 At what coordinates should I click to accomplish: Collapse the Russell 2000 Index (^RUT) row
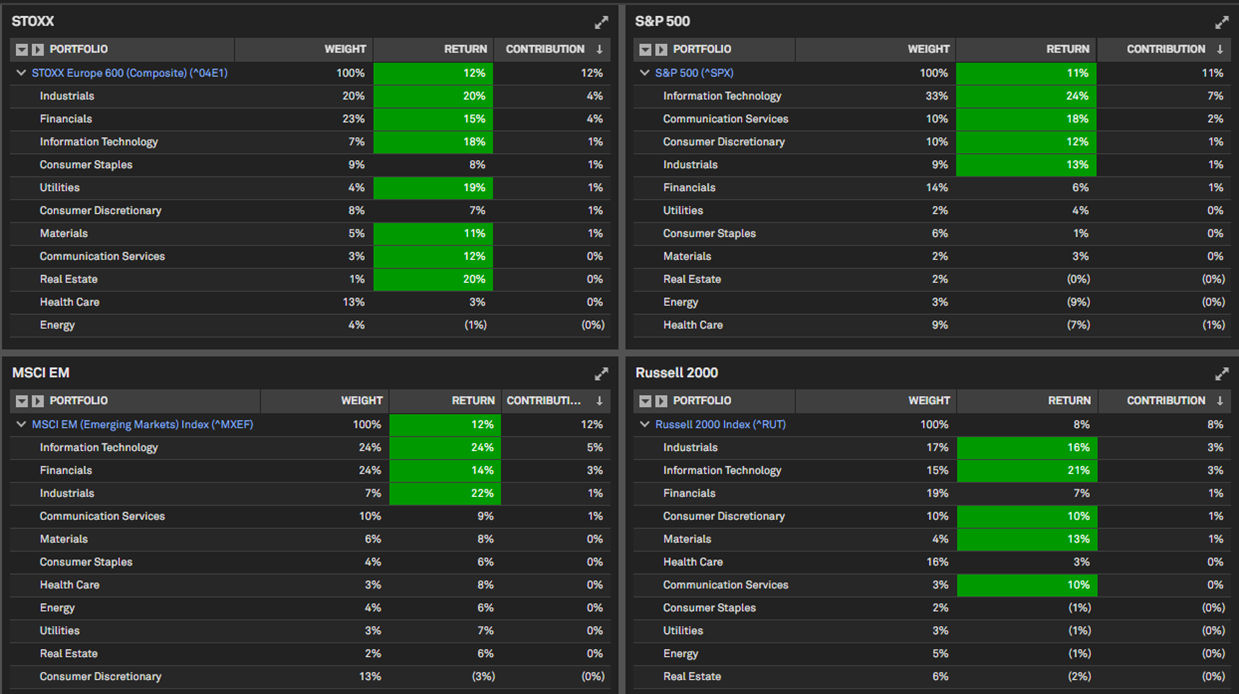(645, 425)
